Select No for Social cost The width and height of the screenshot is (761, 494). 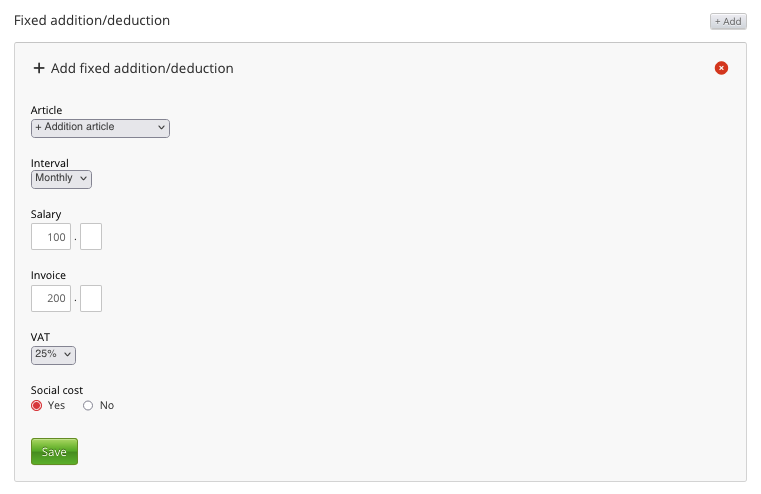[x=88, y=405]
